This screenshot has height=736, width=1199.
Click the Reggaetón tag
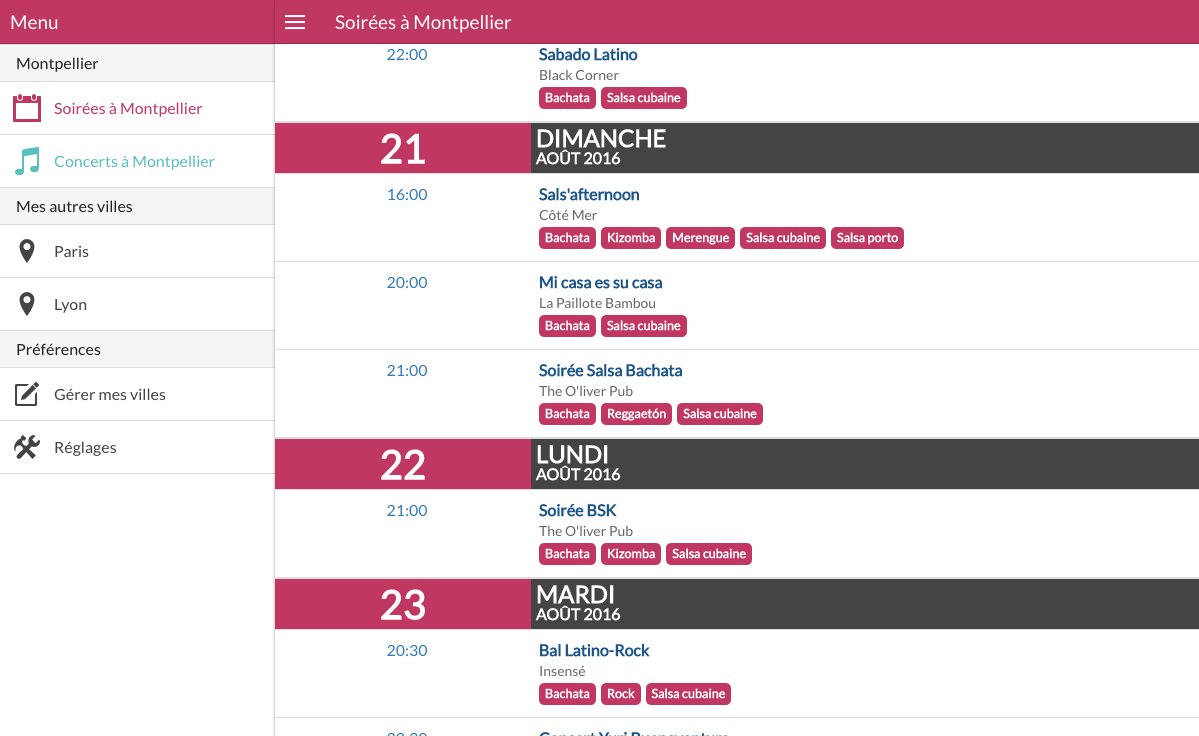636,414
